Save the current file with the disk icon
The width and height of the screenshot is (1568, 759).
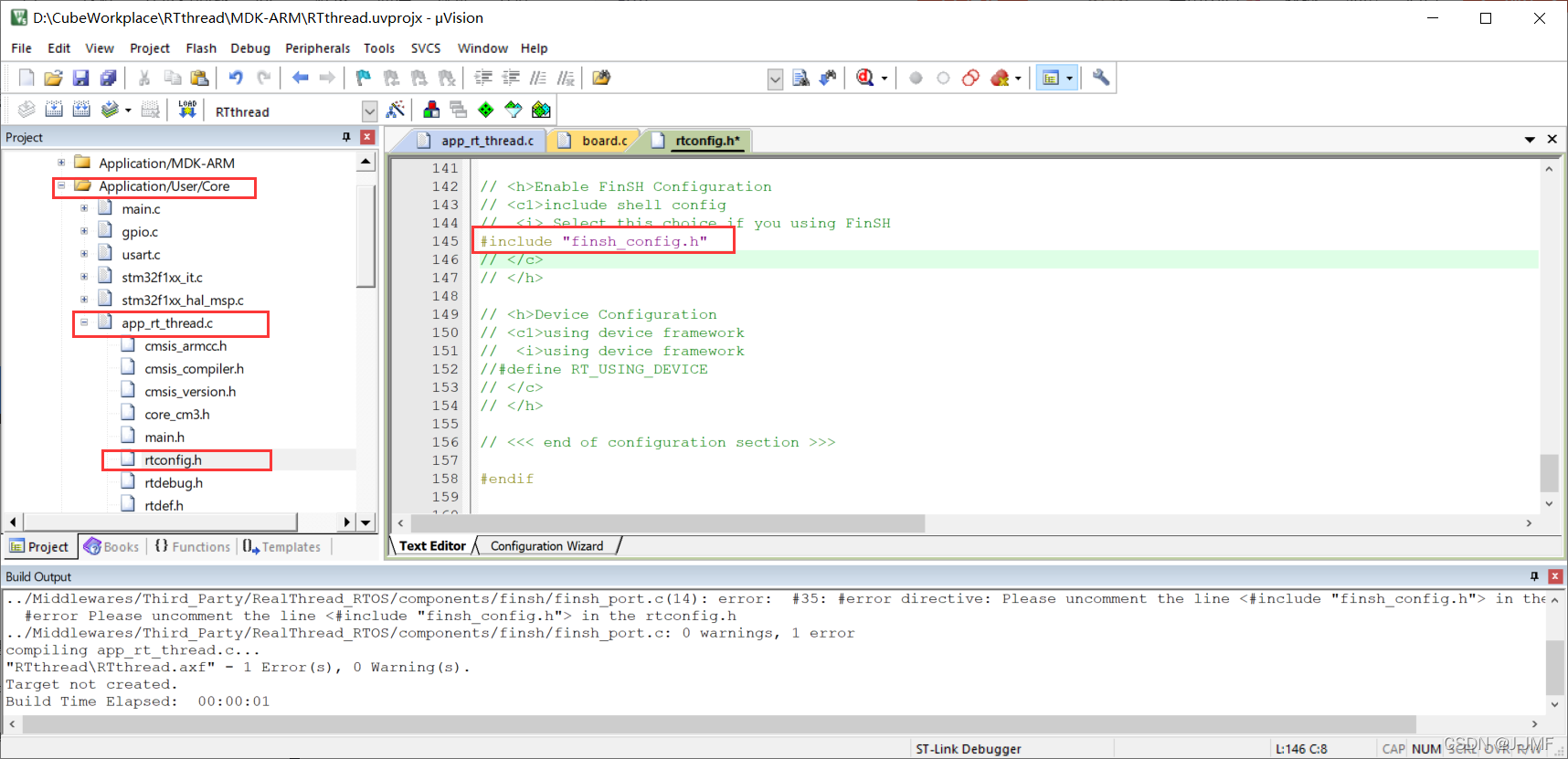pyautogui.click(x=81, y=78)
